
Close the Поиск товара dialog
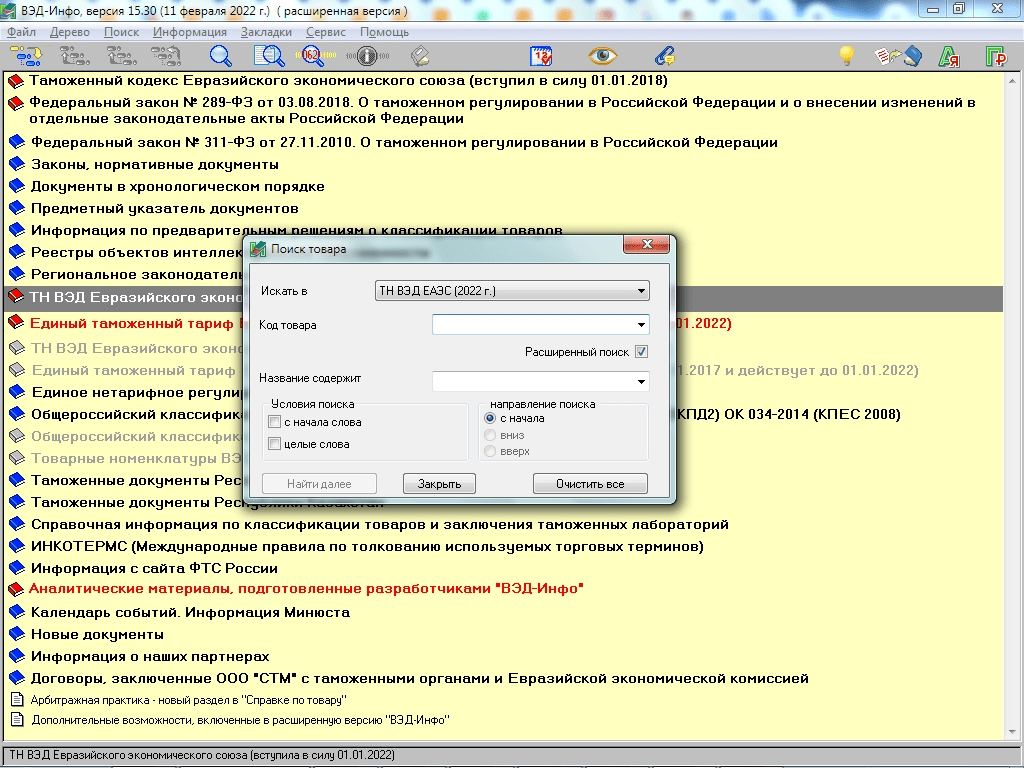pos(647,244)
